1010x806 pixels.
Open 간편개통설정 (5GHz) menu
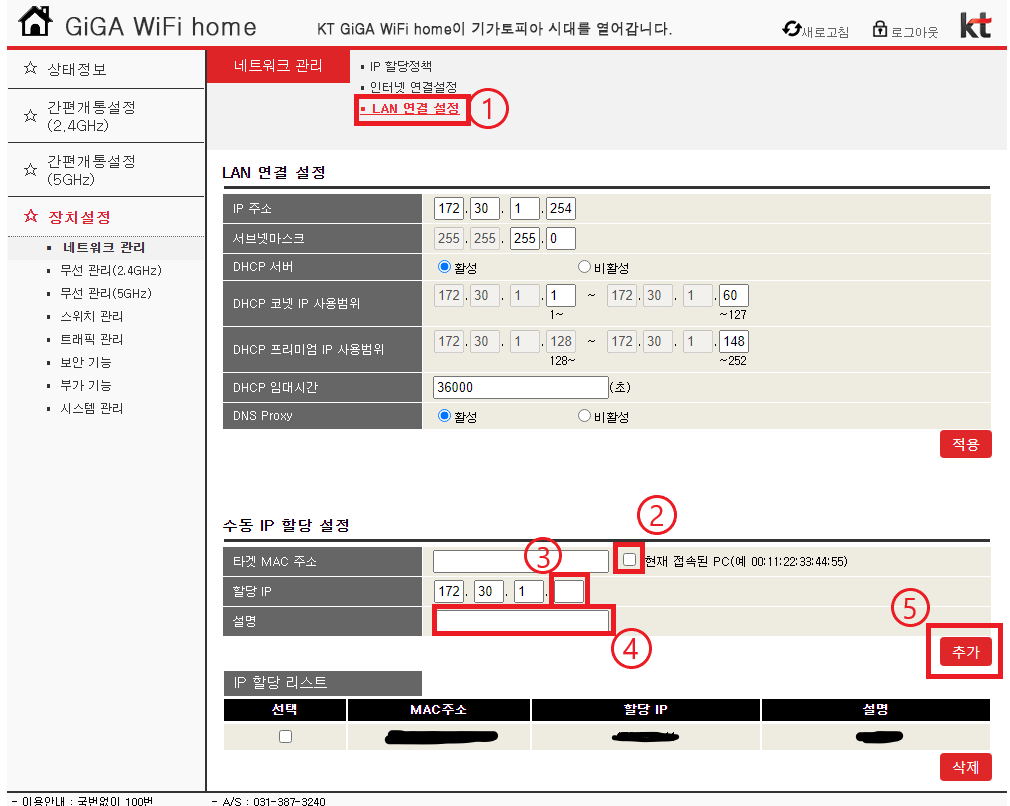click(91, 170)
